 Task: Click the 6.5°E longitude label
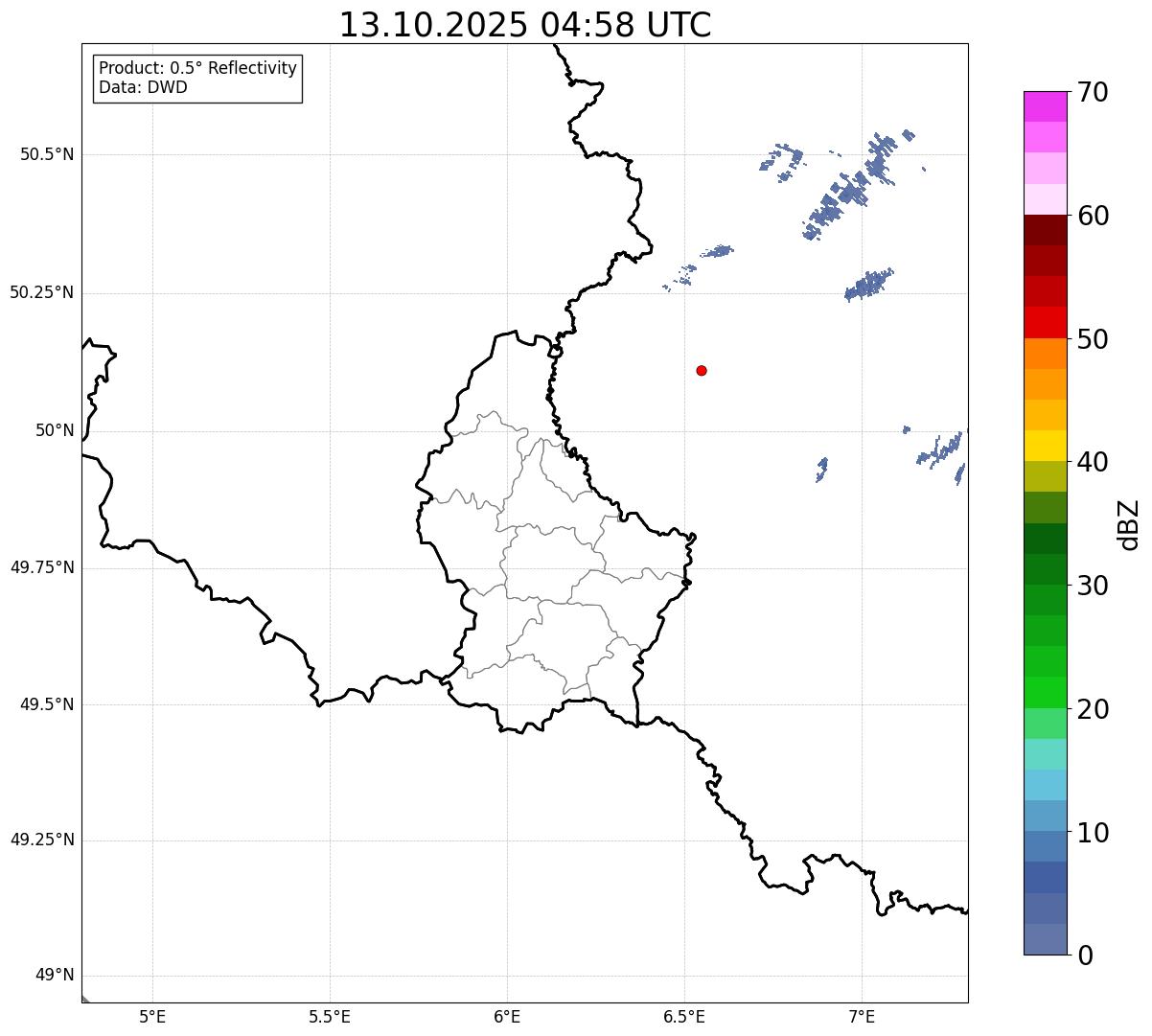coord(684,1016)
